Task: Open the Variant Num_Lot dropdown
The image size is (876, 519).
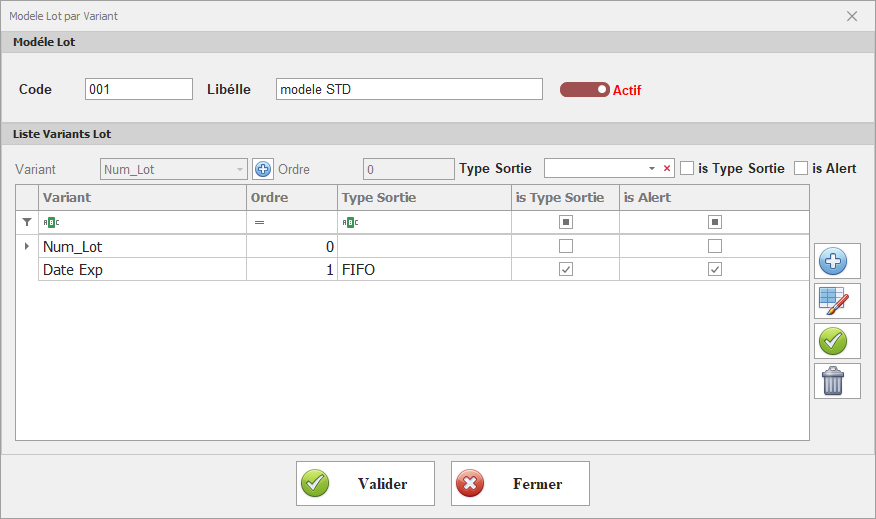Action: click(x=239, y=169)
